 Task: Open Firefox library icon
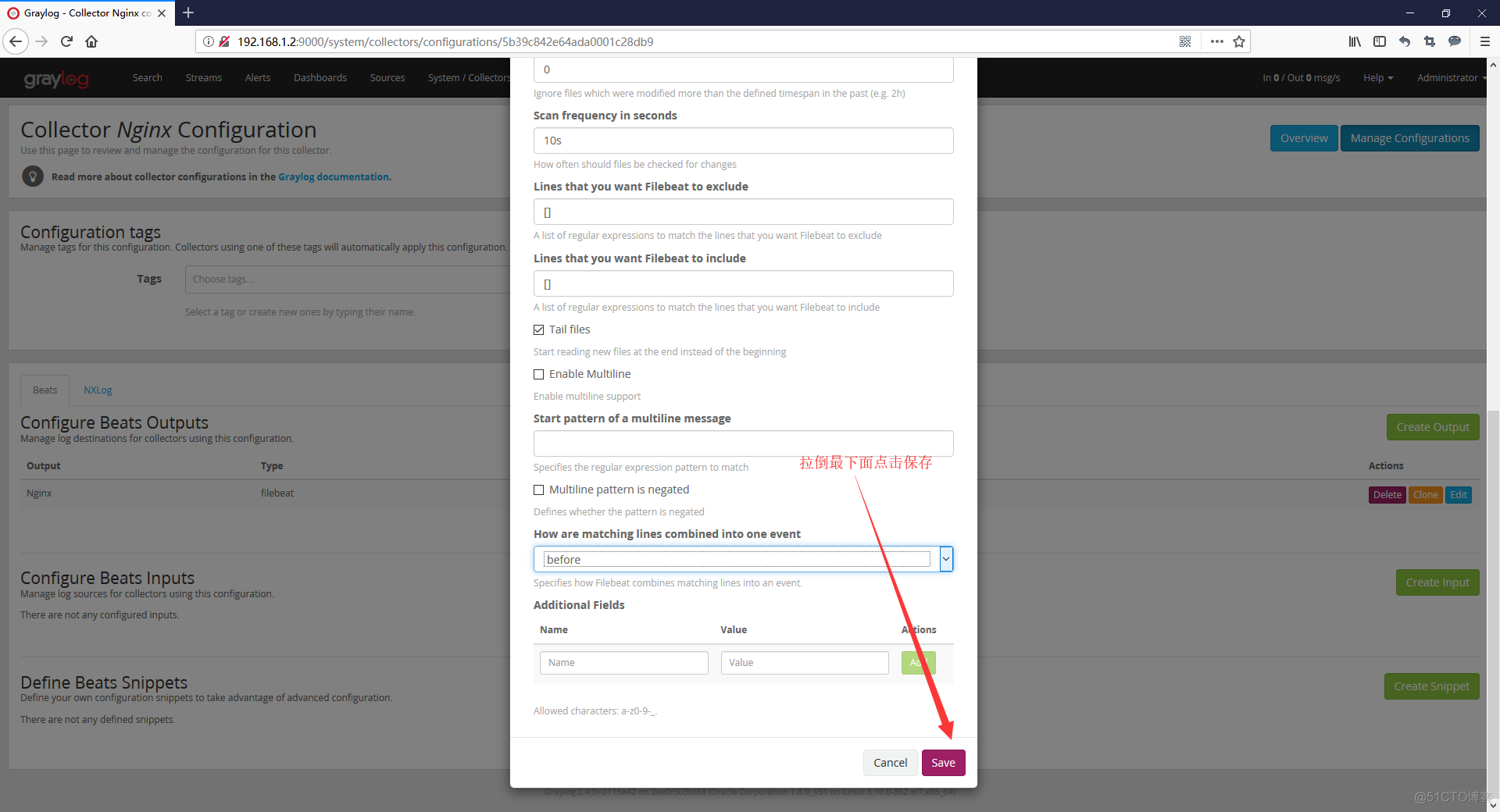[1355, 41]
